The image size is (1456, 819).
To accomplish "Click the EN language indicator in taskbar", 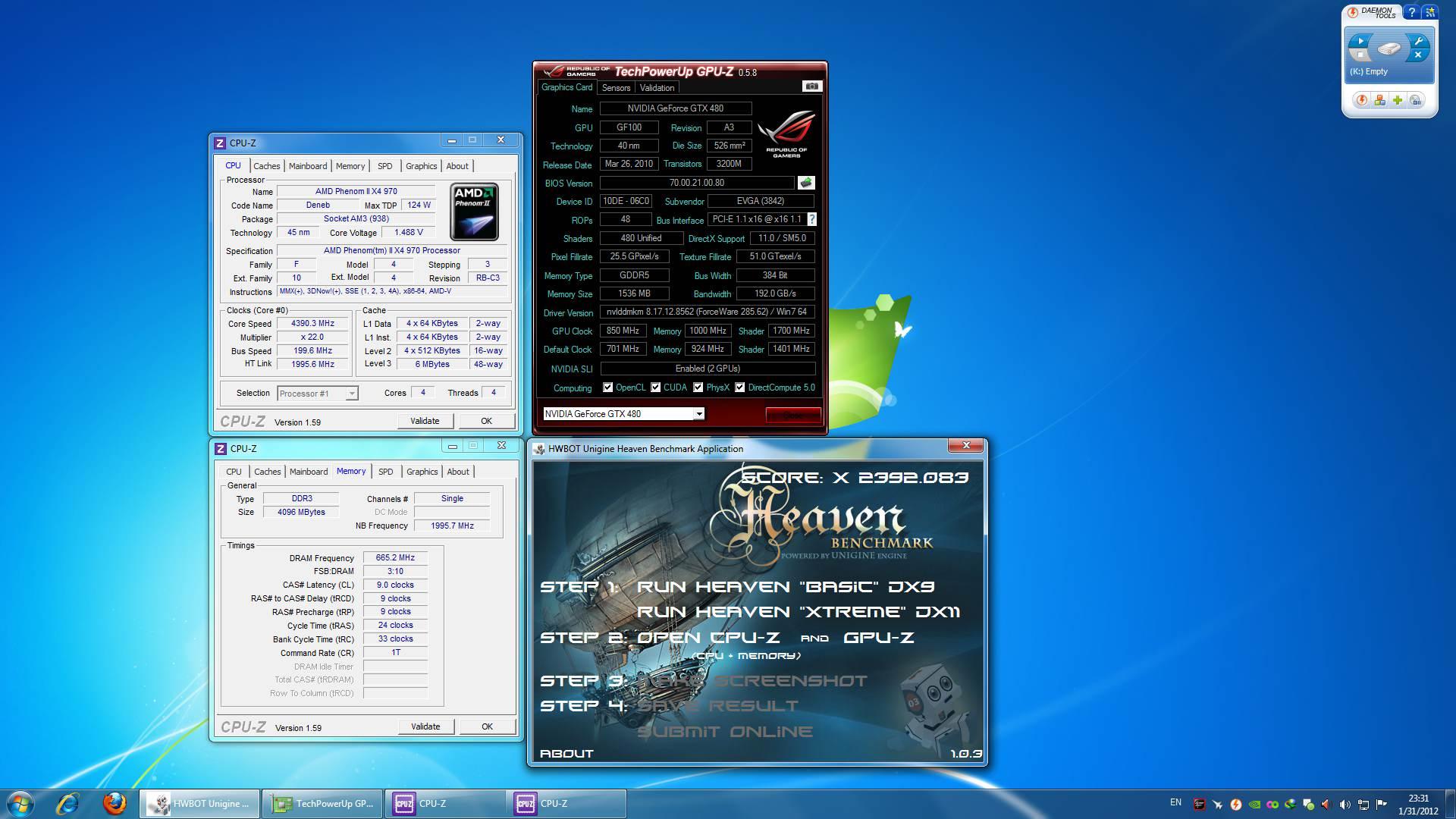I will pyautogui.click(x=1175, y=802).
